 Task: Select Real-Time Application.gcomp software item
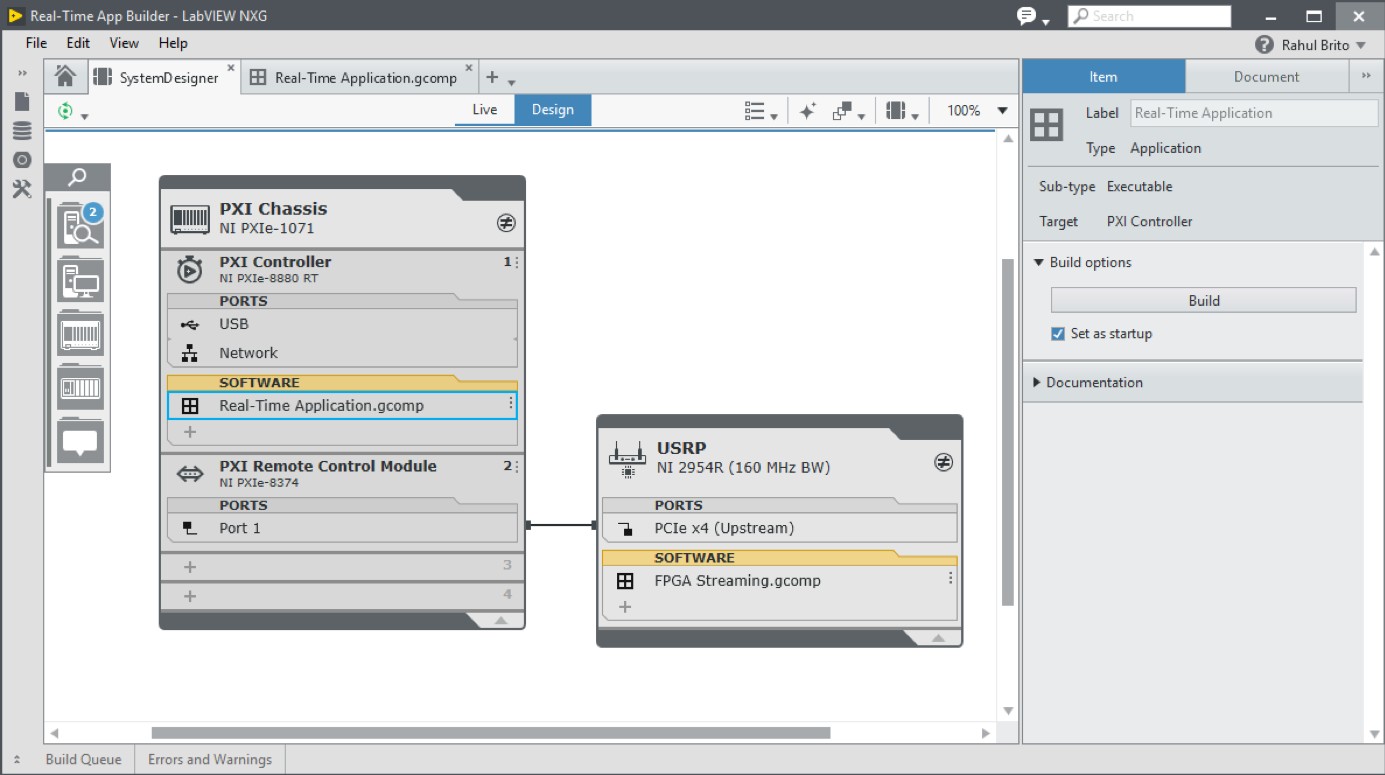(342, 405)
